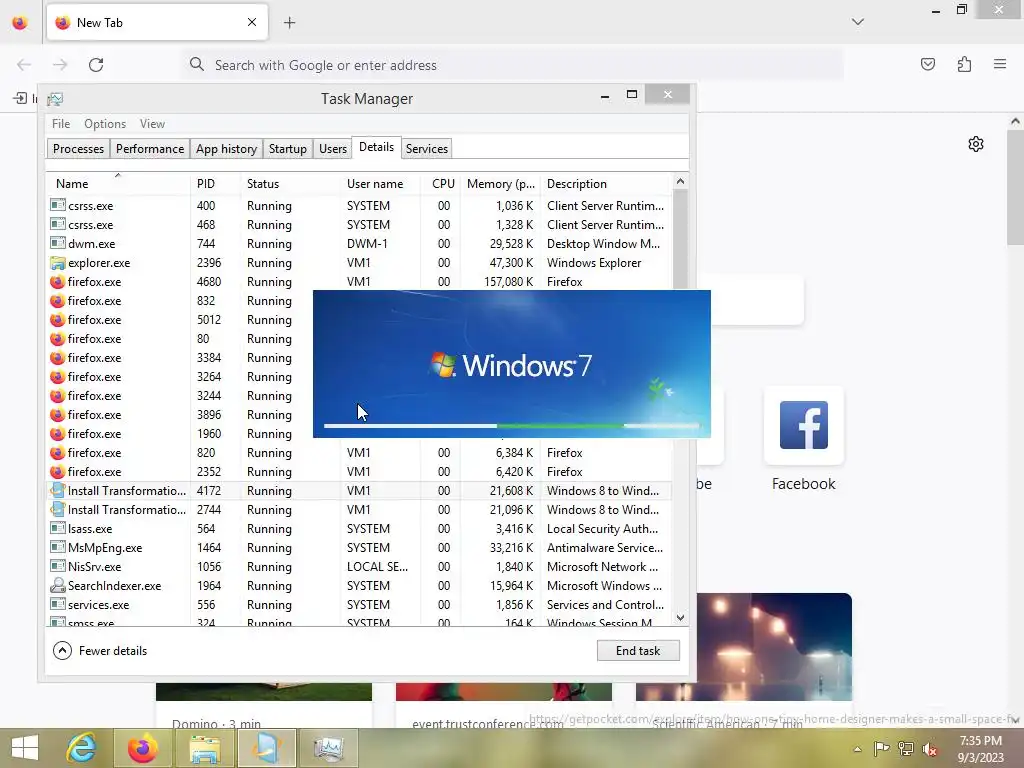This screenshot has width=1024, height=768.
Task: Close the New Tab tab
Action: 251,22
